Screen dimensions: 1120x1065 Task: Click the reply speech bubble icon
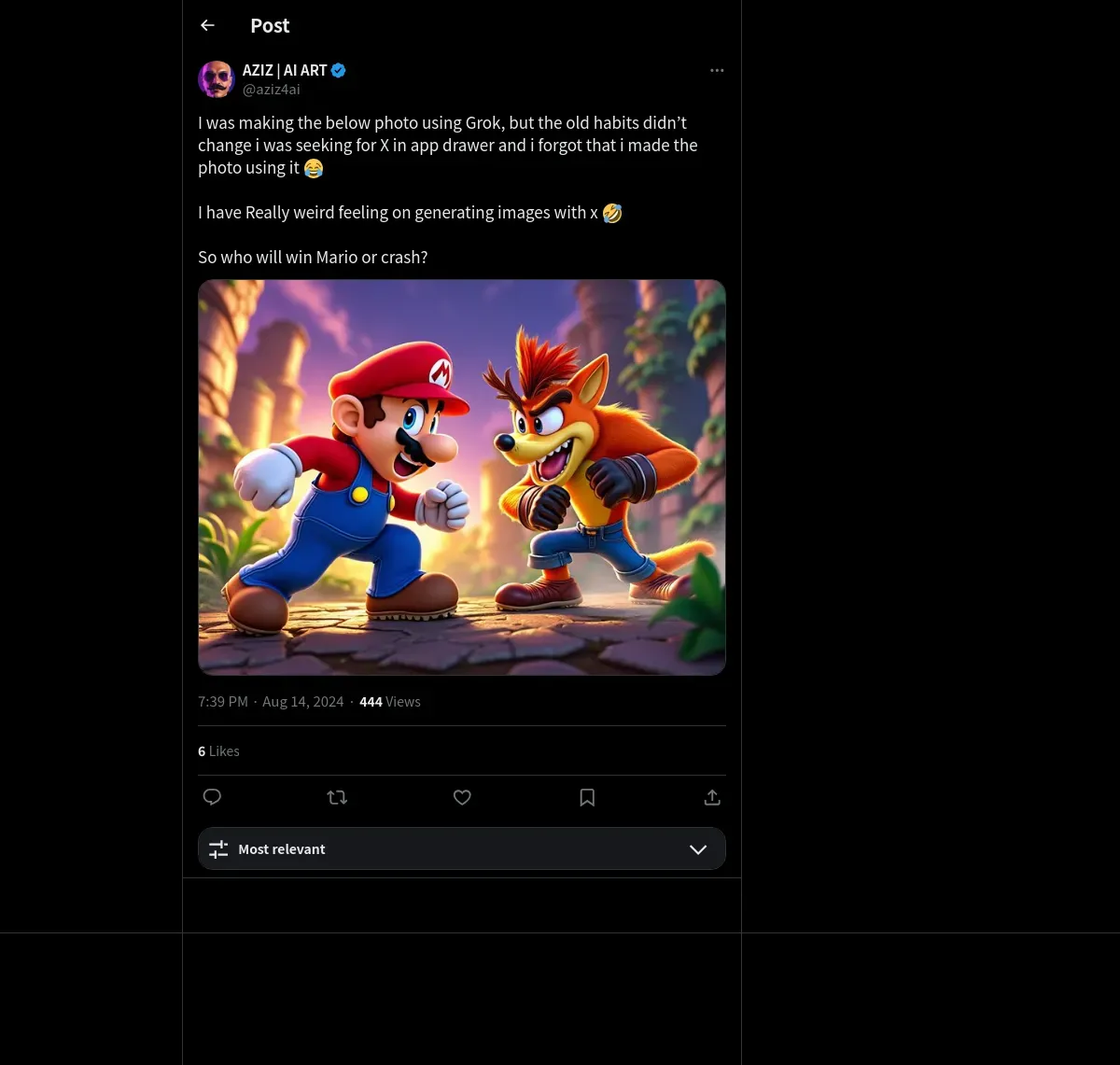click(212, 797)
